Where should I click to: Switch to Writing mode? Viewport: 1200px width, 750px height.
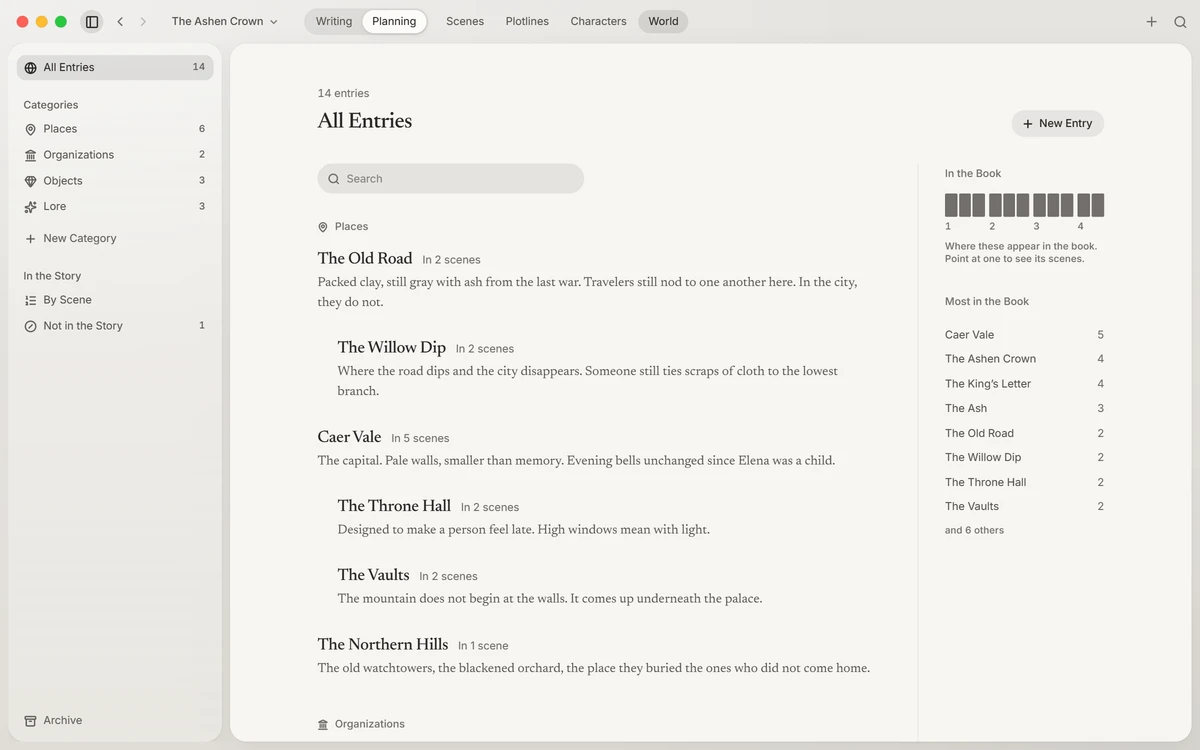coord(334,21)
